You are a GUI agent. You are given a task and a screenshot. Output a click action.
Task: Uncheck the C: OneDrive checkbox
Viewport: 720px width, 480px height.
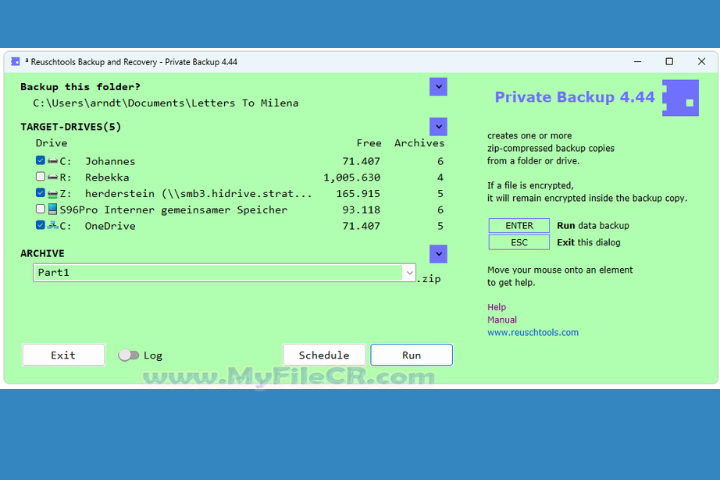click(40, 225)
